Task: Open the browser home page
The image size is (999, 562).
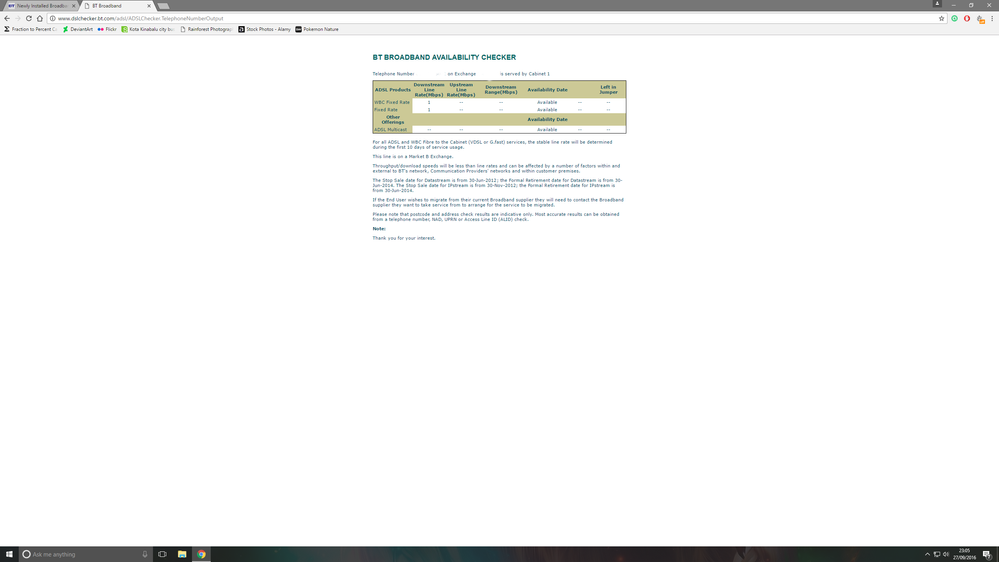Action: pos(40,18)
